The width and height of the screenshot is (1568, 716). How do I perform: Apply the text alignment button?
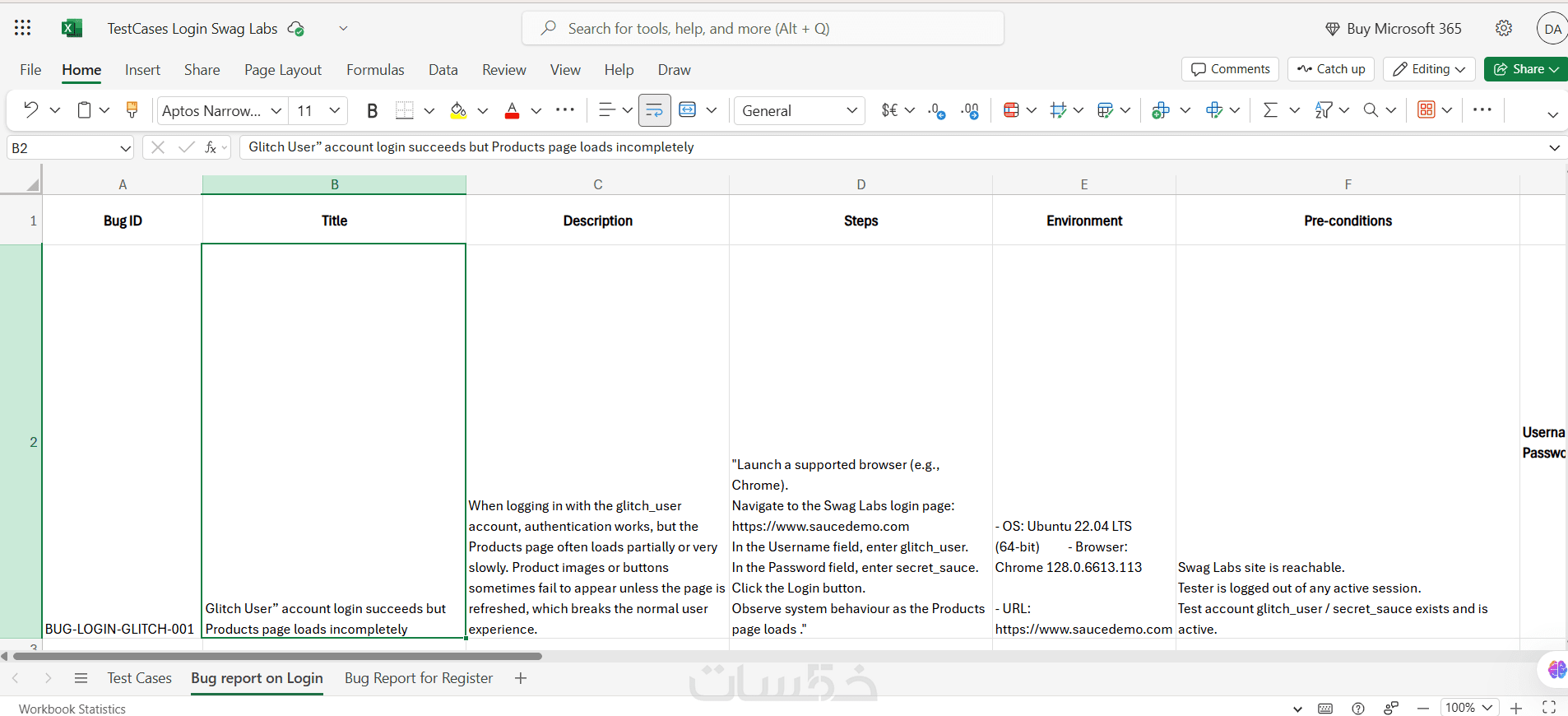pyautogui.click(x=607, y=110)
